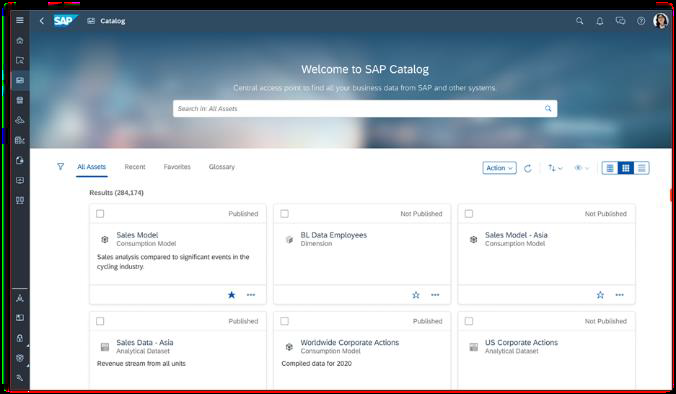Favorite the BL Data Employees card

[x=416, y=295]
